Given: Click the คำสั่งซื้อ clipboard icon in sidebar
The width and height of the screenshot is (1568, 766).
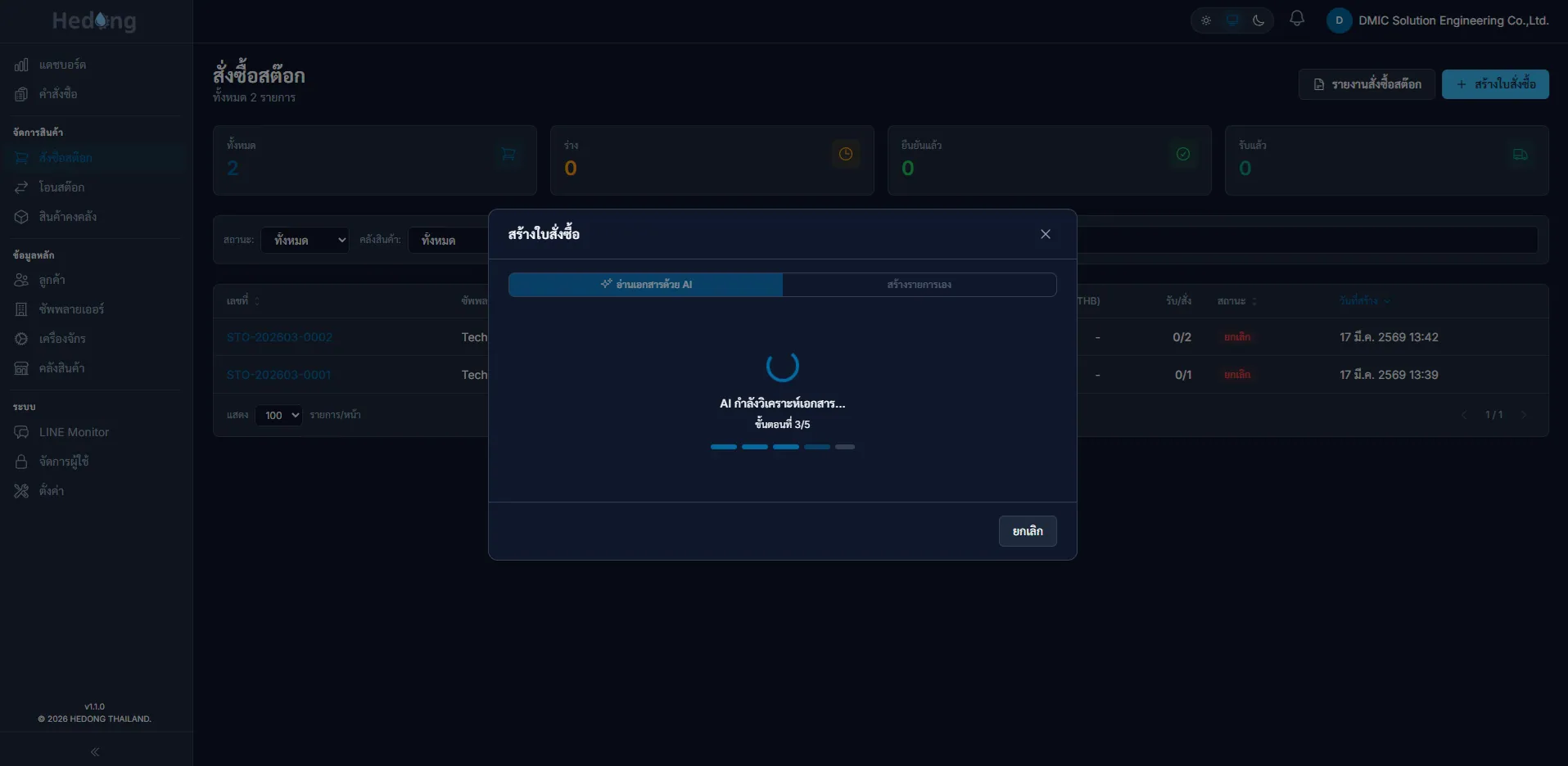Looking at the screenshot, I should point(21,94).
